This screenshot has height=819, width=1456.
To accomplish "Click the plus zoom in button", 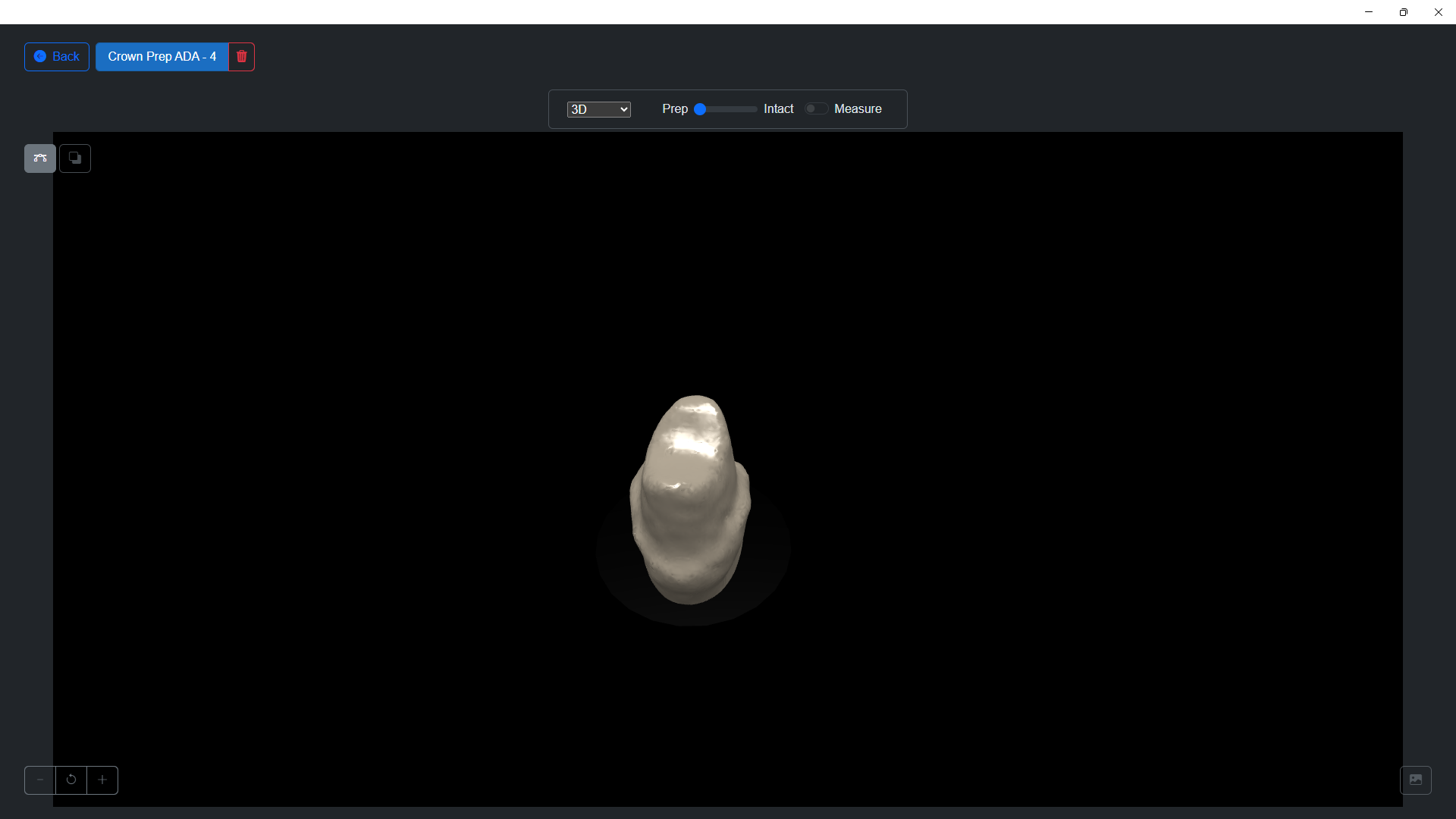I will pyautogui.click(x=102, y=780).
